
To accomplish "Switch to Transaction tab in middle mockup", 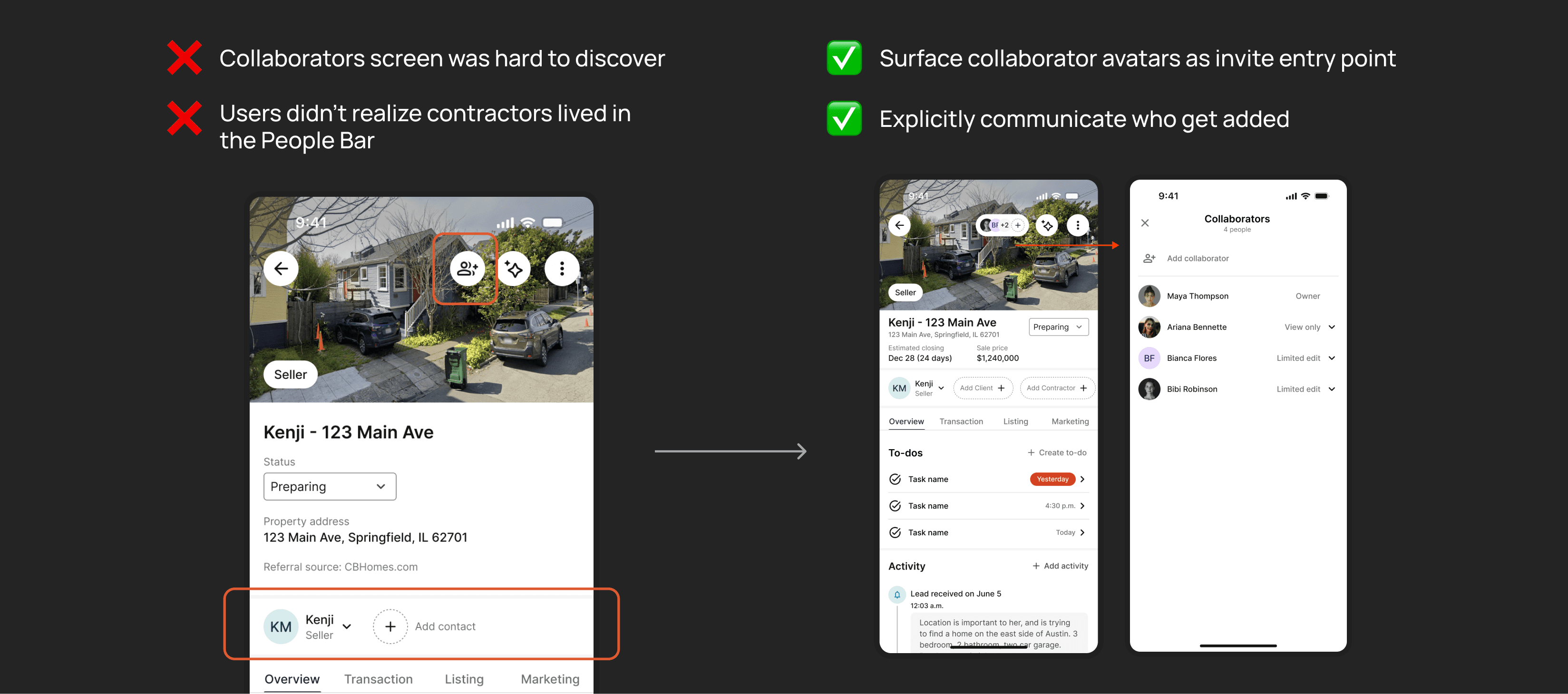I will click(x=961, y=422).
